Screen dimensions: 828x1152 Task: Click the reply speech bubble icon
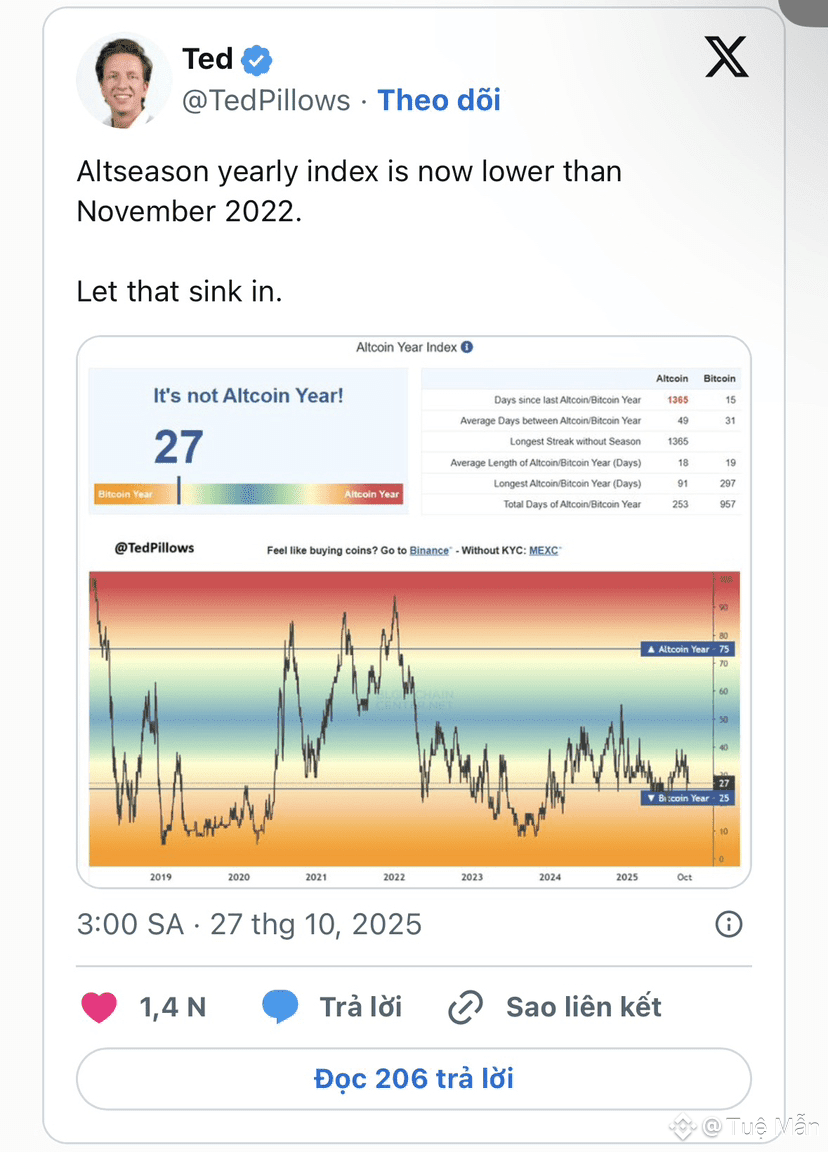[280, 1007]
